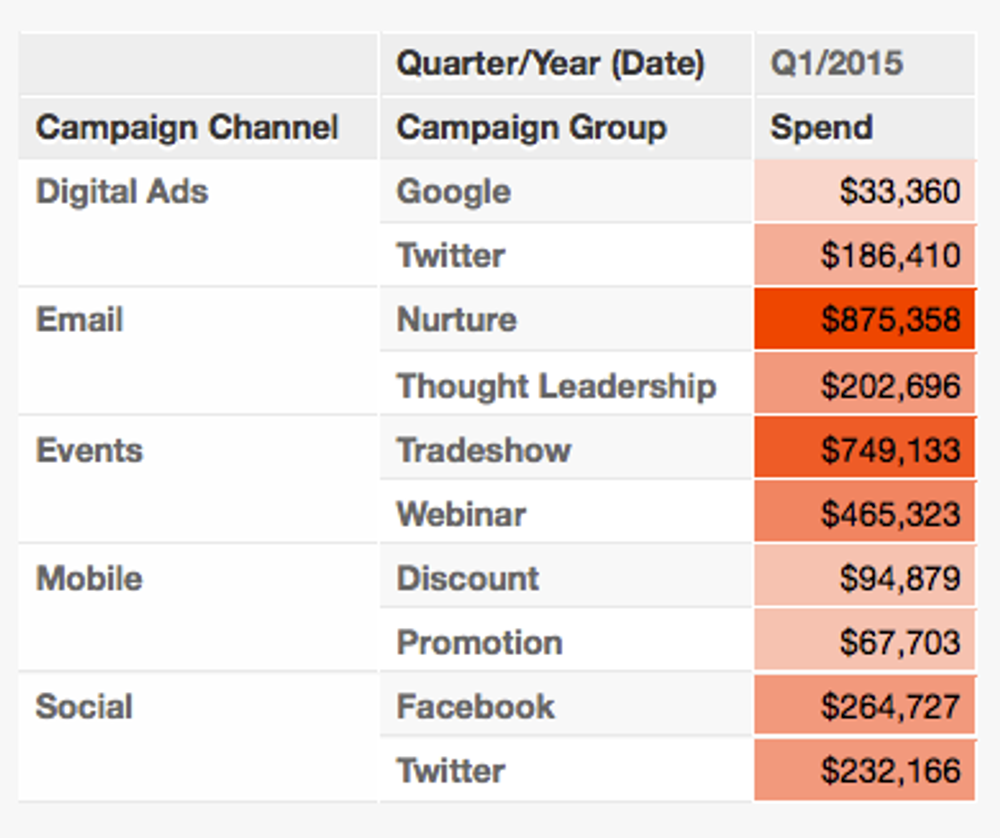Click the $749,133 spend cell
This screenshot has height=838, width=1000.
coord(865,449)
